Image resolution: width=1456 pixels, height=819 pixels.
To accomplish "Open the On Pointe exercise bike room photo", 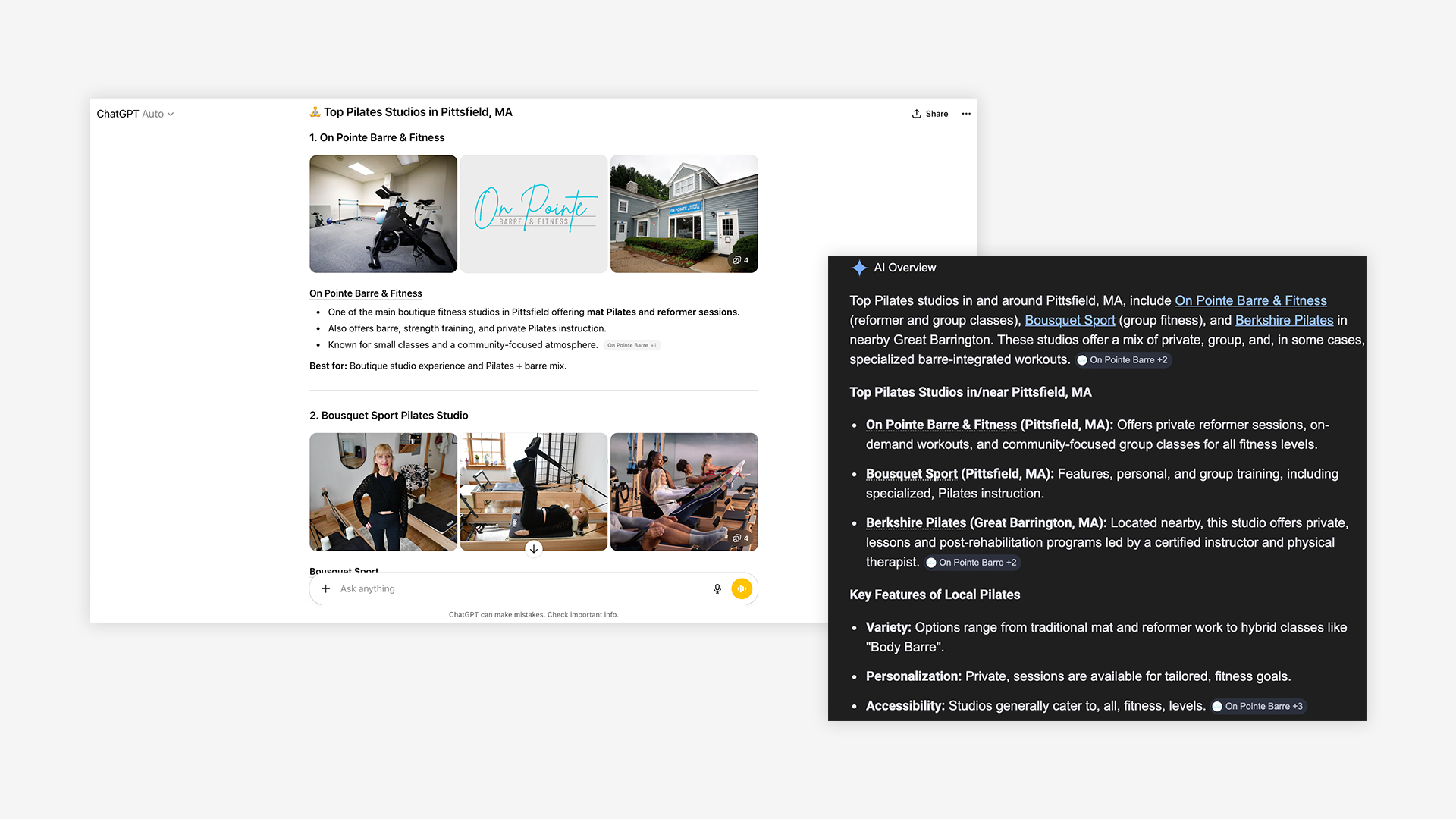I will pyautogui.click(x=383, y=214).
